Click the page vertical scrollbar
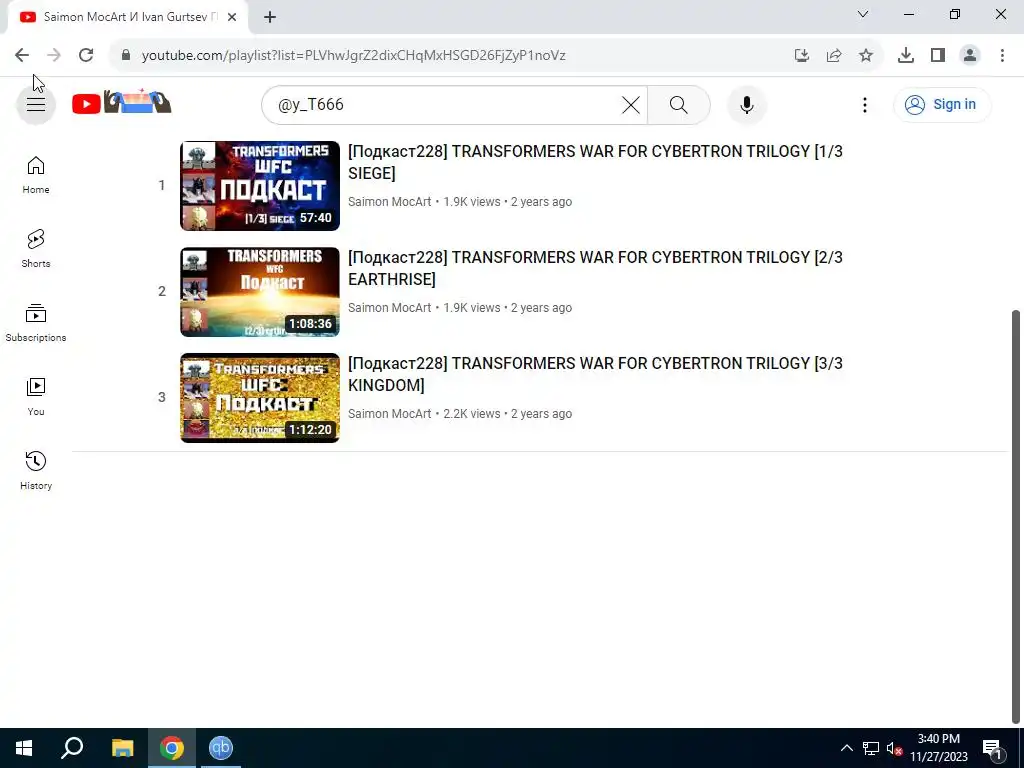This screenshot has width=1024, height=768. (x=1016, y=516)
